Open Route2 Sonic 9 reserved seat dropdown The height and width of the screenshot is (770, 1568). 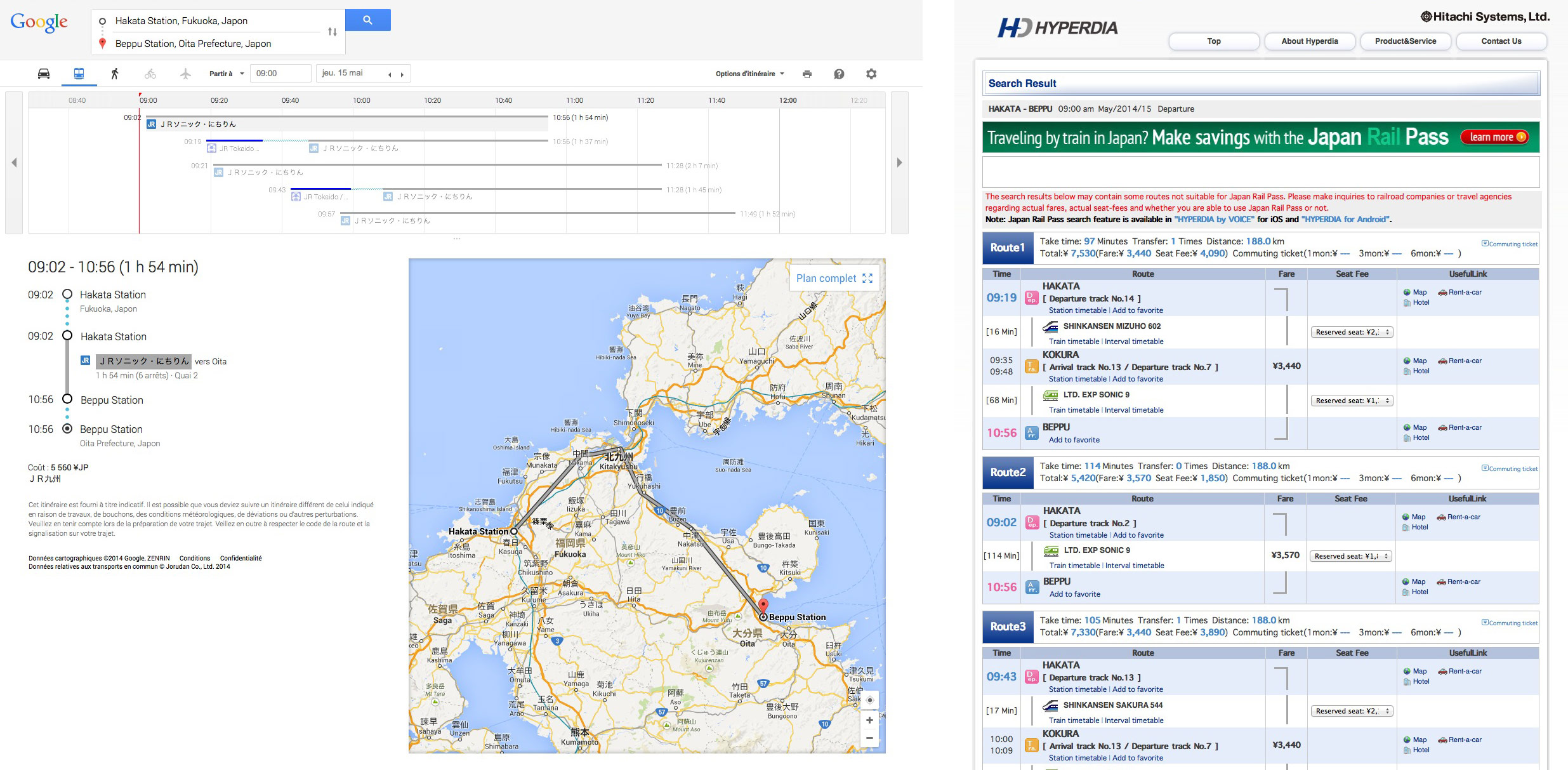coord(1350,556)
